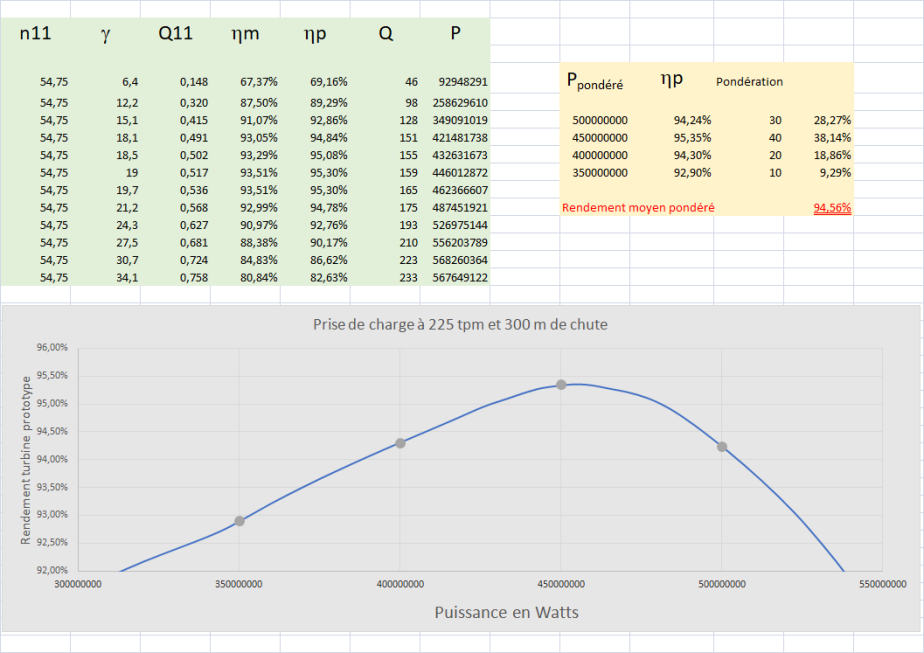Click the Q11 header cell
This screenshot has height=653, width=924.
click(176, 34)
